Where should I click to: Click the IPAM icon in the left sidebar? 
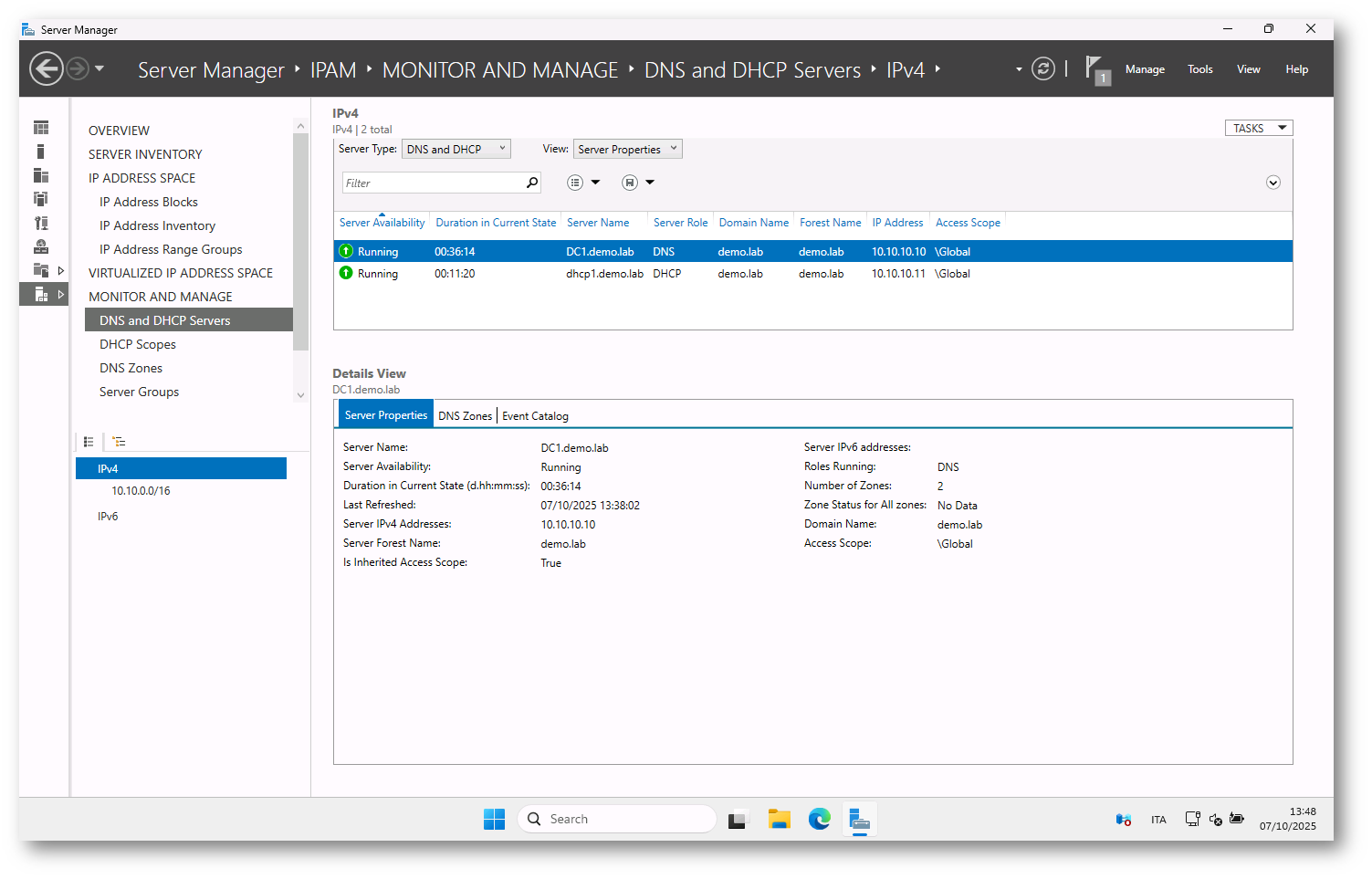click(41, 294)
